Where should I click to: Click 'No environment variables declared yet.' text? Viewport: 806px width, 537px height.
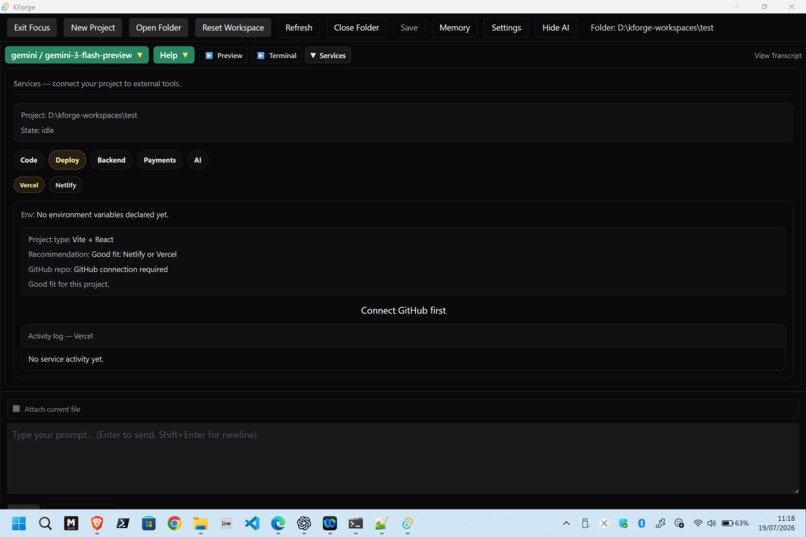[x=102, y=215]
